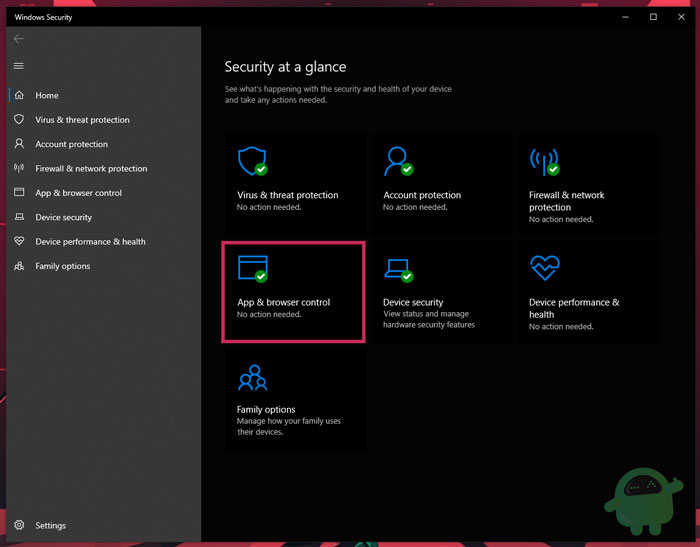Open Firewall & network protection tile title
The height and width of the screenshot is (547, 700).
click(567, 201)
